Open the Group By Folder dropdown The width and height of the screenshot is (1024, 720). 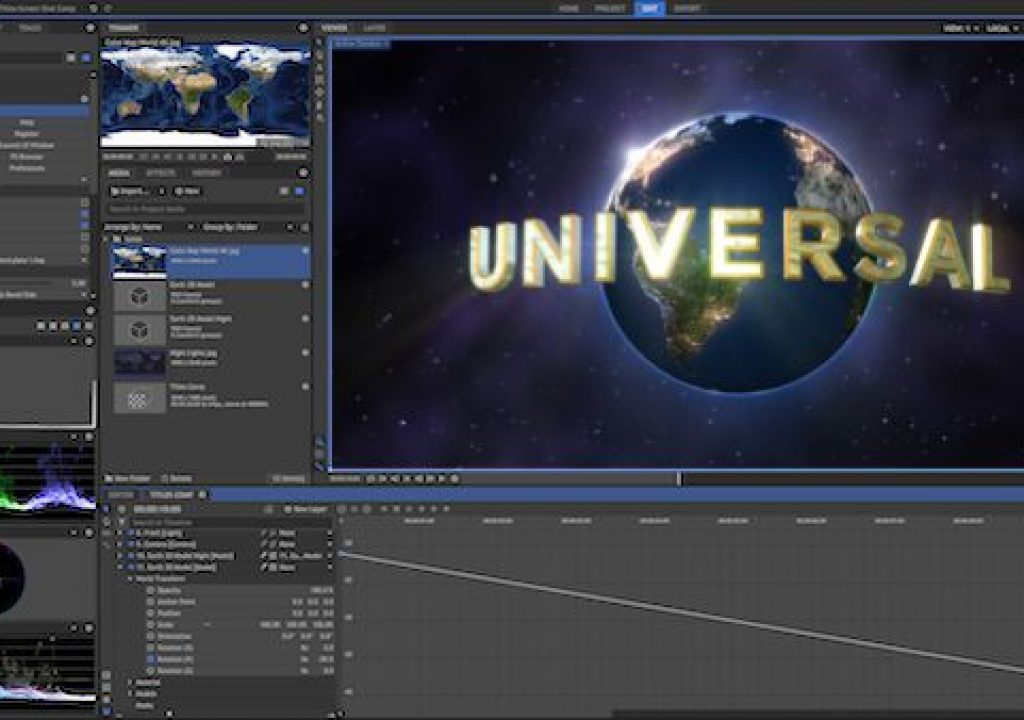248,227
